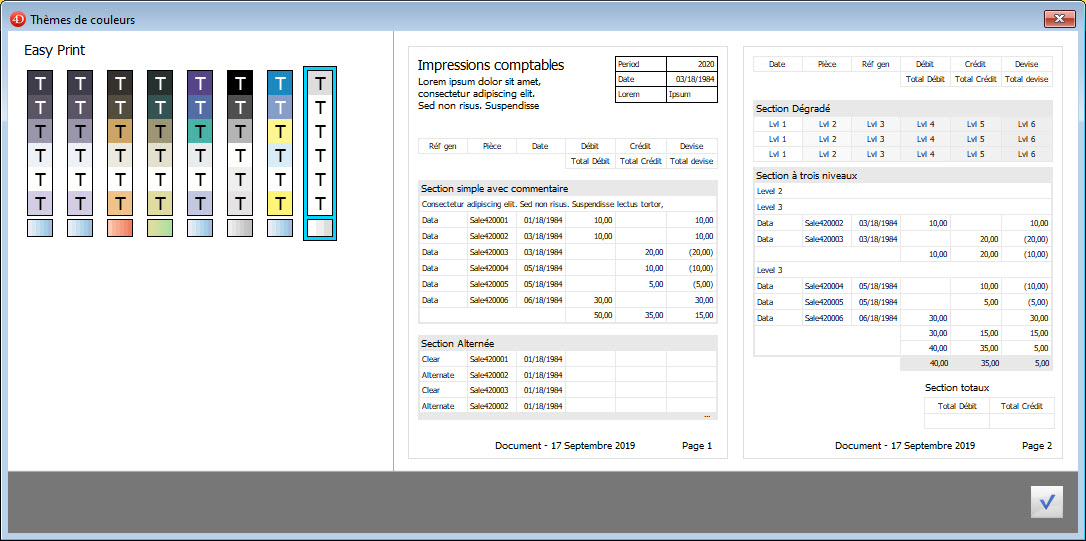Select the blue gradient below the blue-yellow theme
1086x541 pixels.
coord(280,228)
